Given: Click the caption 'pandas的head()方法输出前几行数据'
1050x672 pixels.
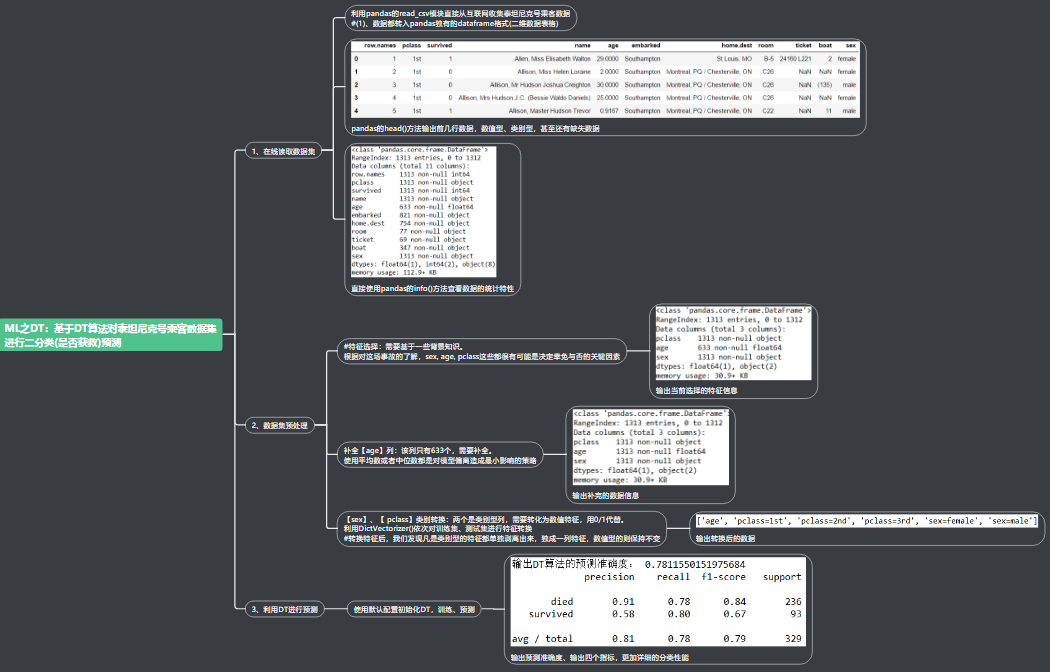Looking at the screenshot, I should 475,129.
